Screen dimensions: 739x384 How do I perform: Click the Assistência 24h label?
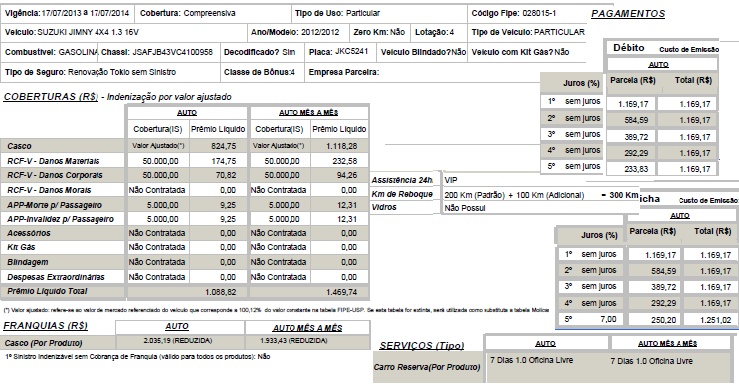402,180
